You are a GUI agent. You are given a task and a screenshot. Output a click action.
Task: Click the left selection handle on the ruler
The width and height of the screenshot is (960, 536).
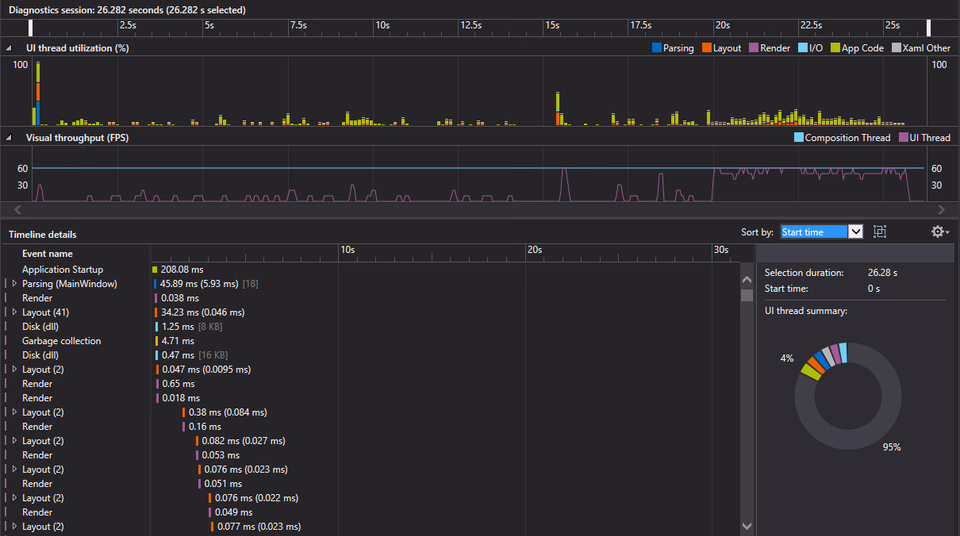[x=31, y=28]
